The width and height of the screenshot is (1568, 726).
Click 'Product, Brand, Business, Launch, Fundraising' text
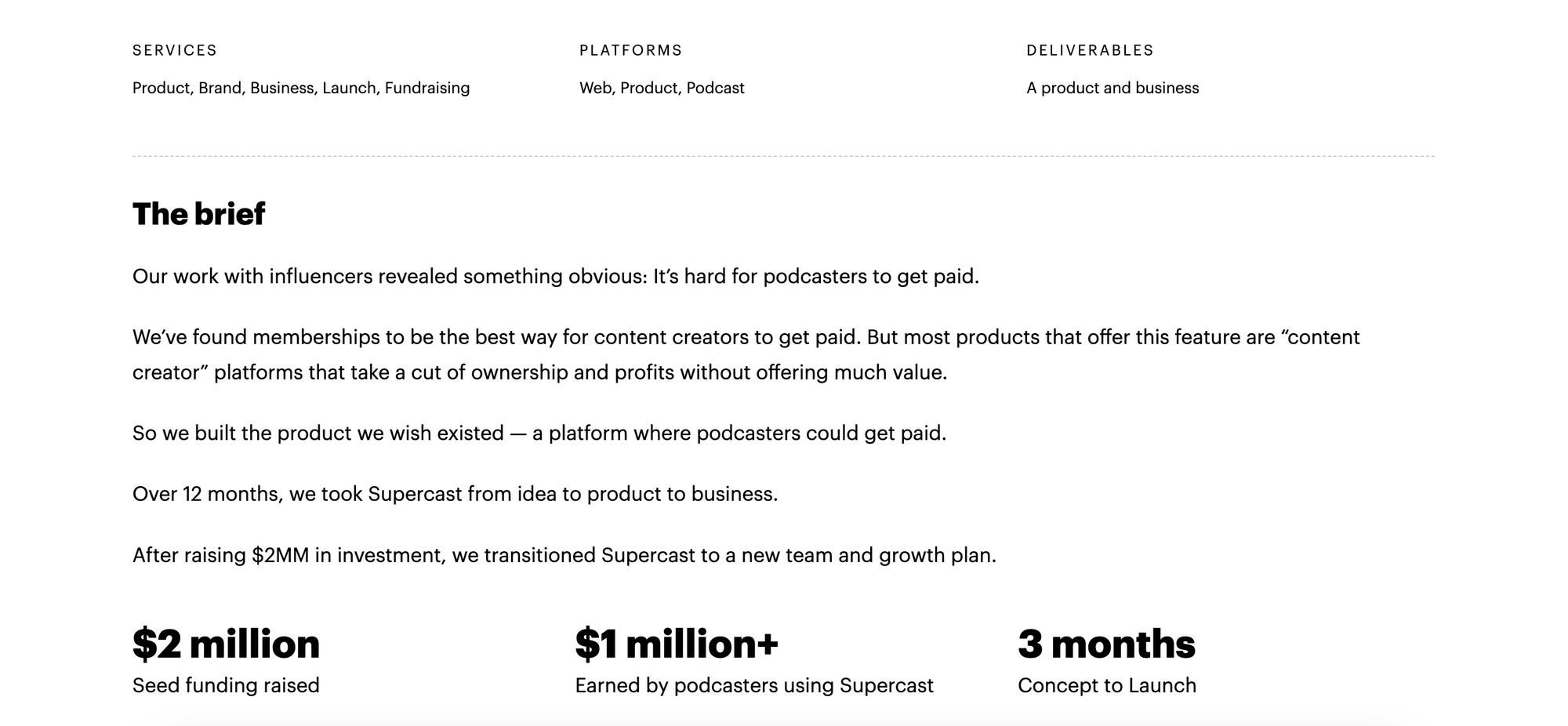pos(301,88)
